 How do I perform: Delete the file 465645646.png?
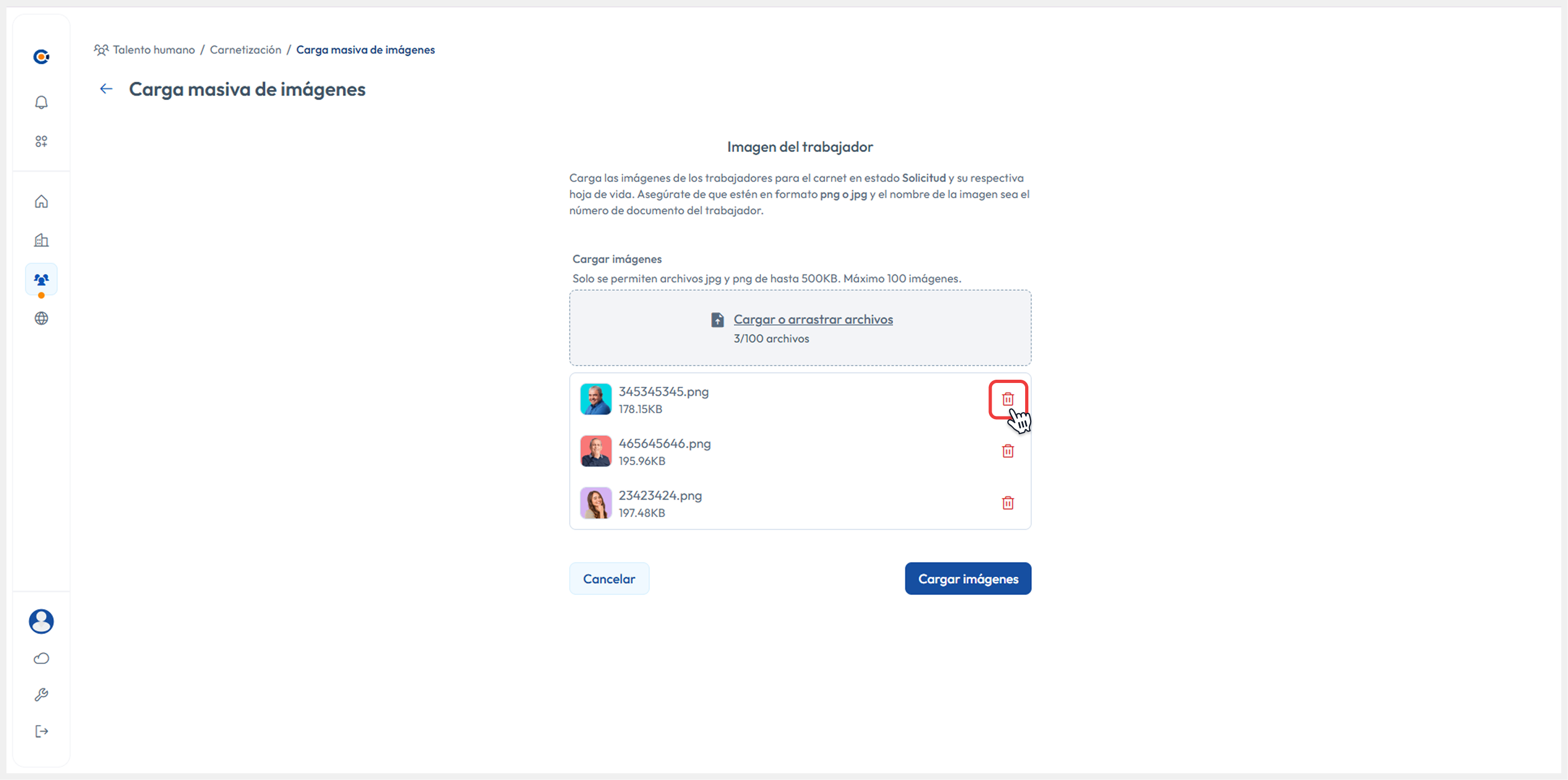coord(1008,451)
